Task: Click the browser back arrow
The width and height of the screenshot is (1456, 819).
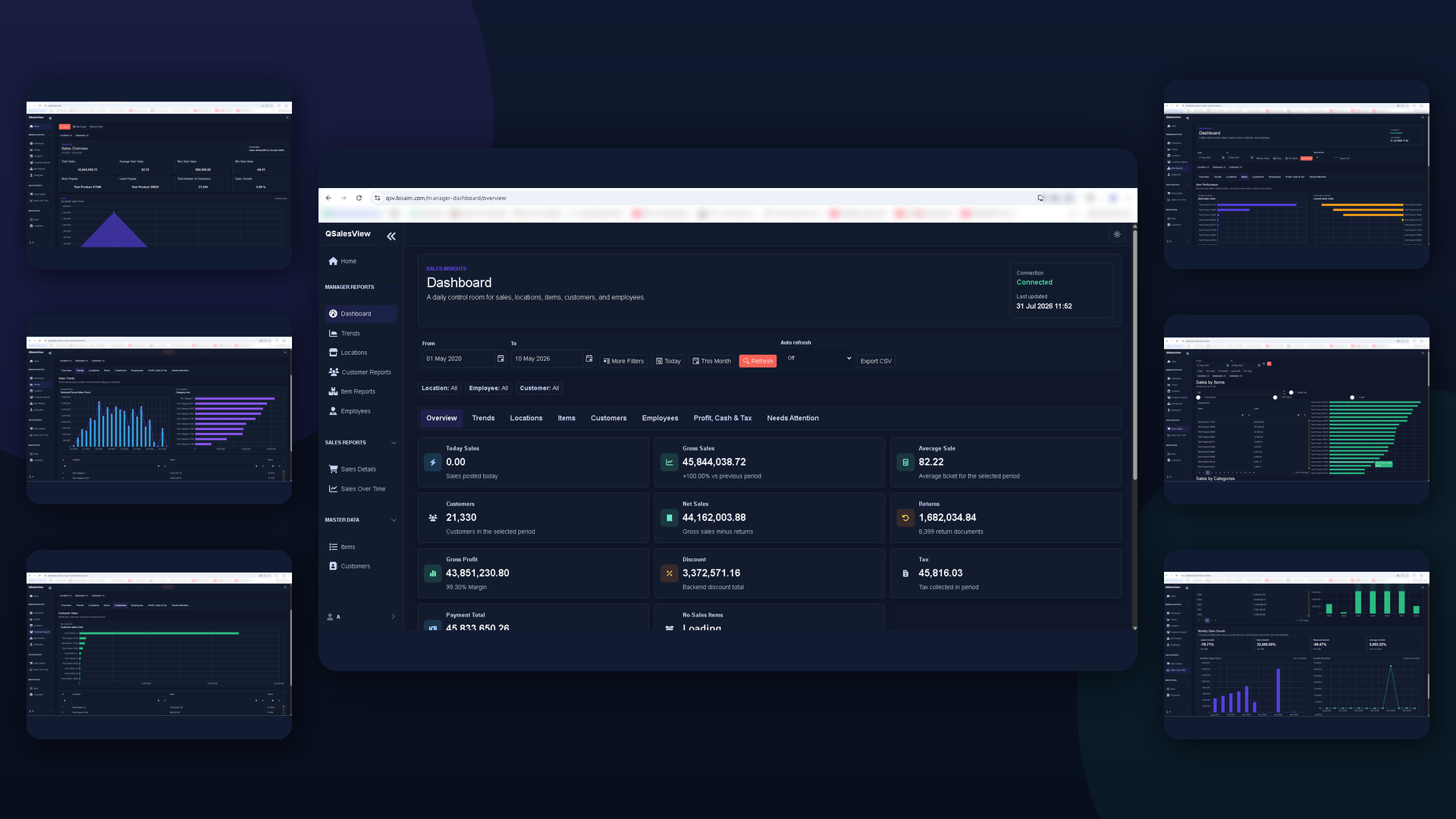Action: point(328,198)
